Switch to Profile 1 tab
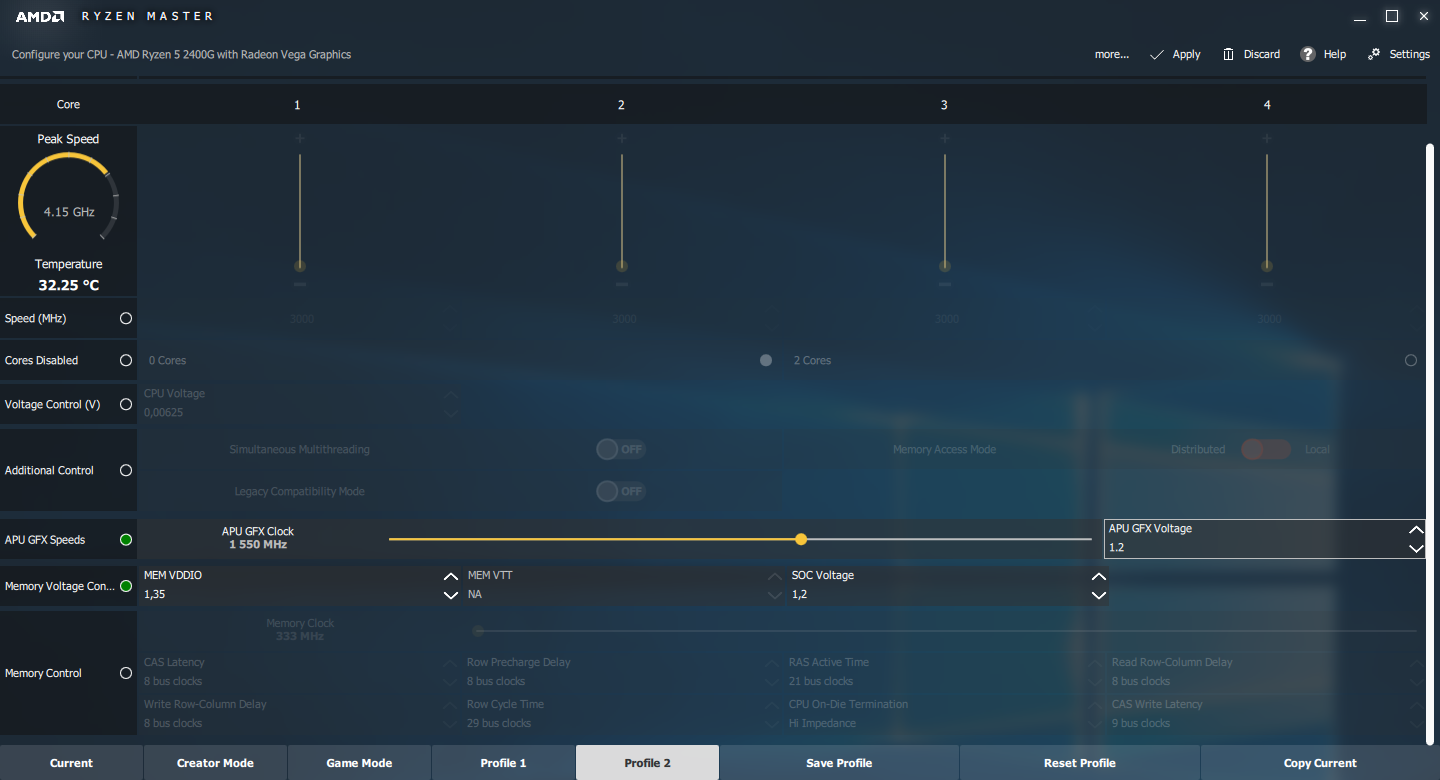Screen dimensions: 1440x780 [x=503, y=763]
